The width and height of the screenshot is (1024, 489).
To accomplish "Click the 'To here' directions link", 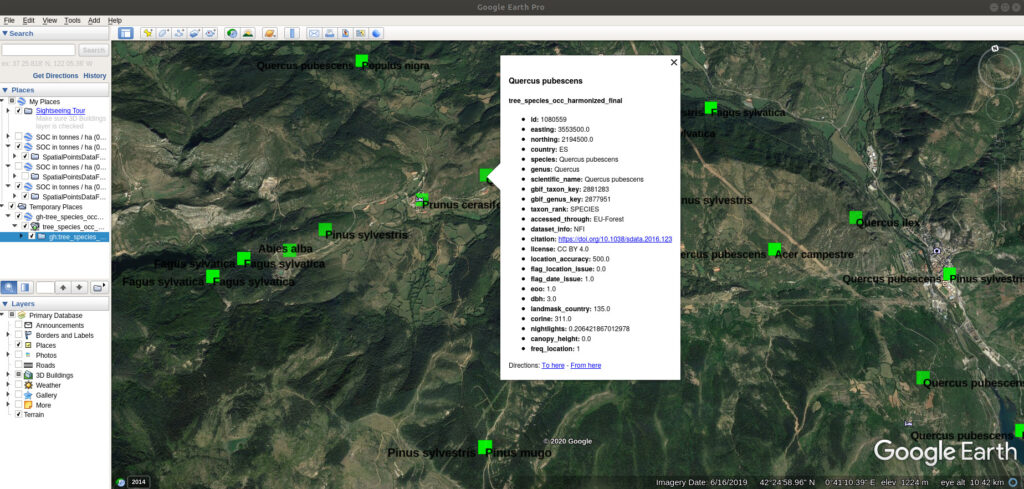I will tap(553, 366).
